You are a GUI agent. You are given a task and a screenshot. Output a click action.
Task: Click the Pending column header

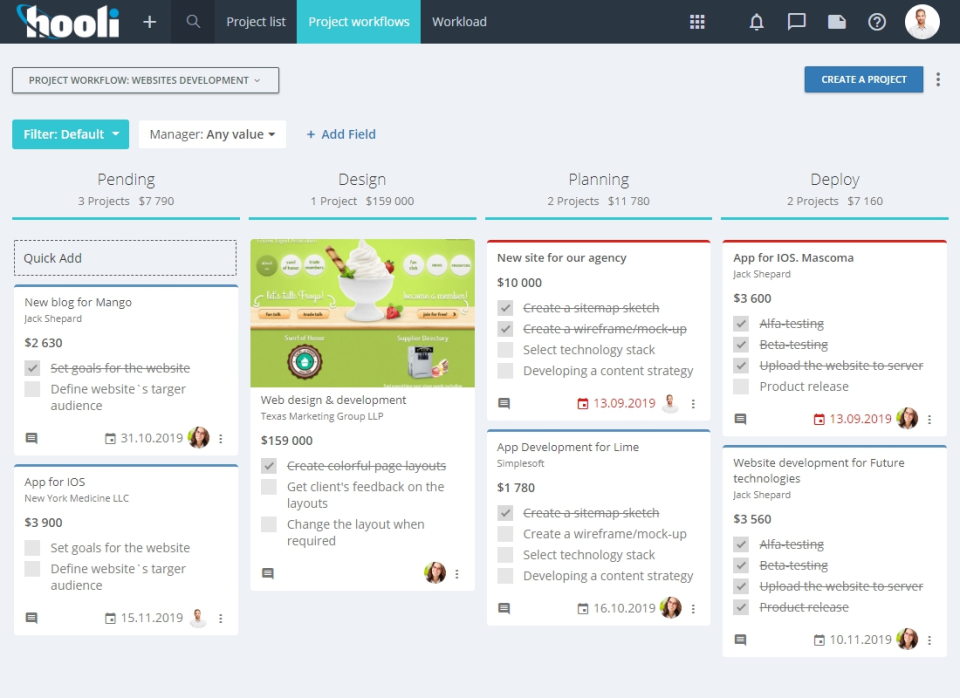click(126, 179)
